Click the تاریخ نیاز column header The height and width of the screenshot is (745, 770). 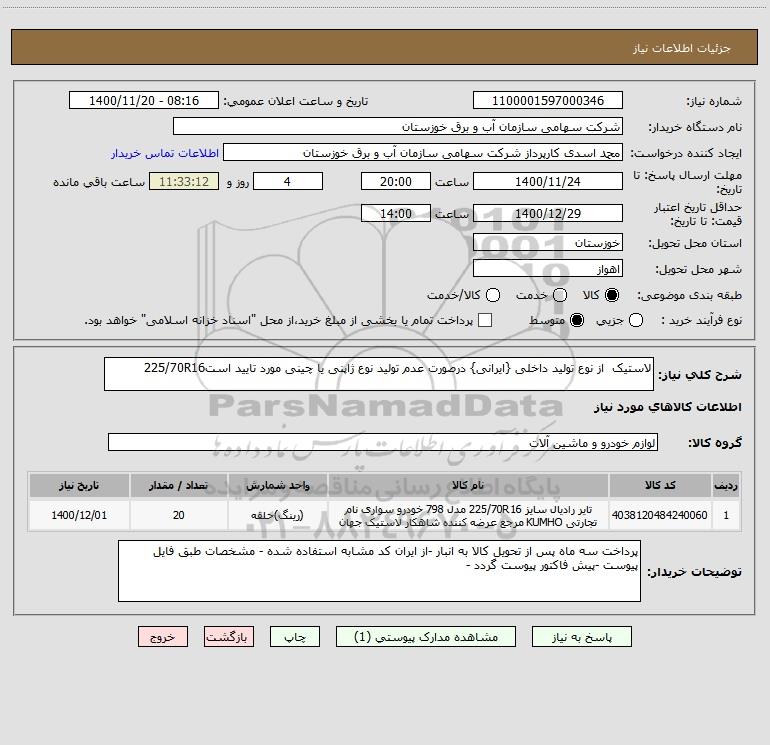coord(79,485)
